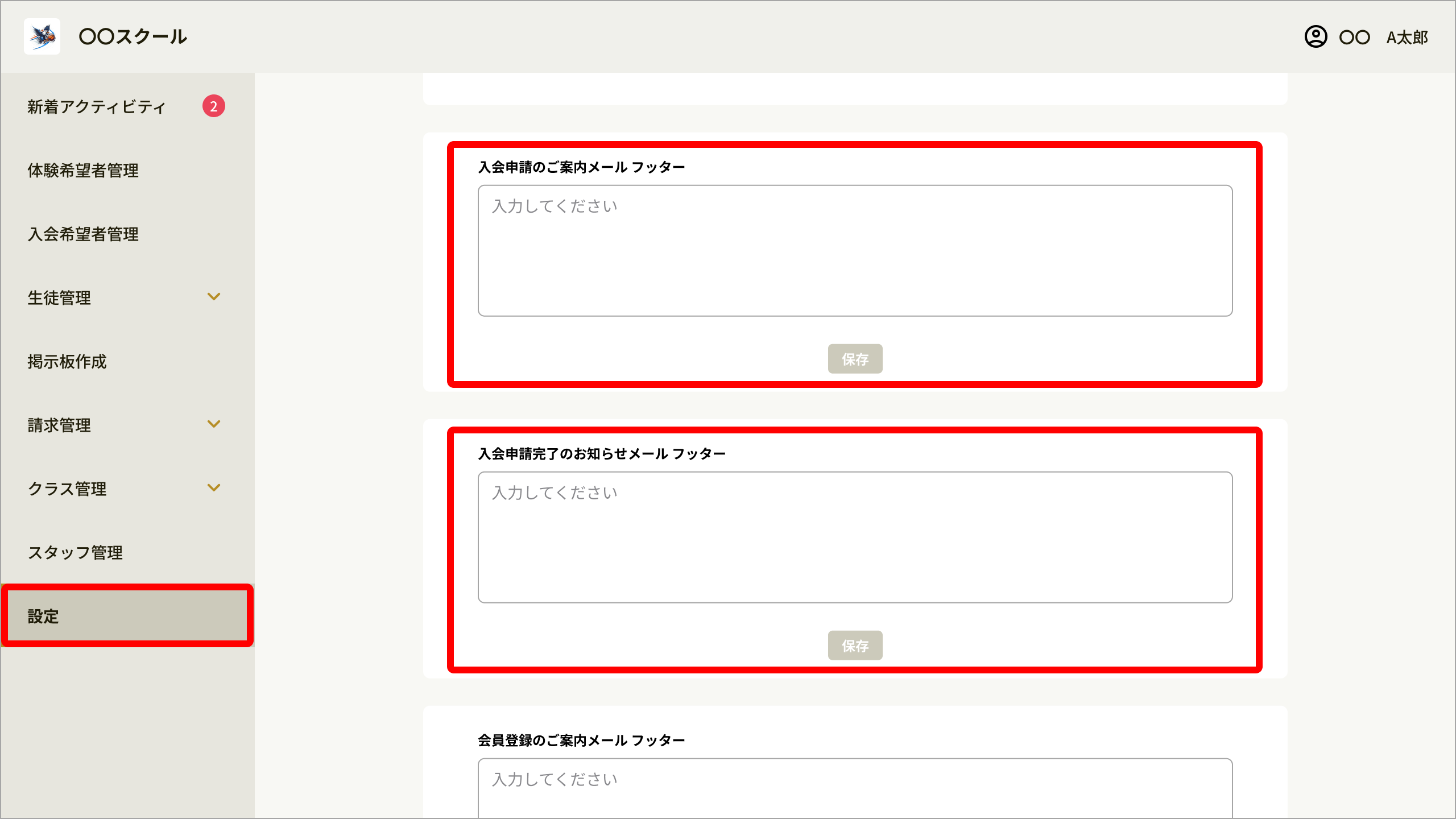
Task: Click the A太郎 user name
Action: click(1407, 38)
